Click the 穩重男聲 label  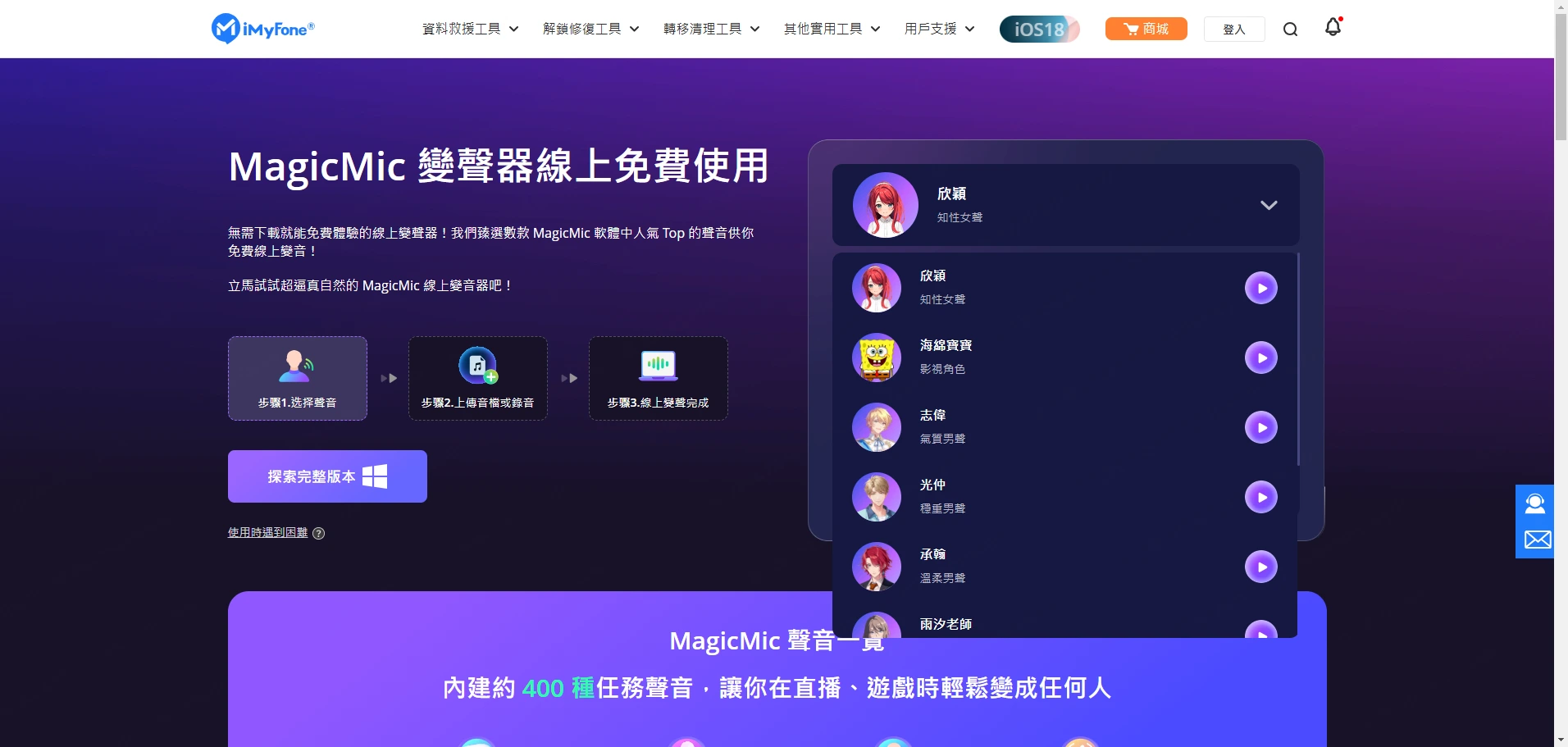(942, 508)
